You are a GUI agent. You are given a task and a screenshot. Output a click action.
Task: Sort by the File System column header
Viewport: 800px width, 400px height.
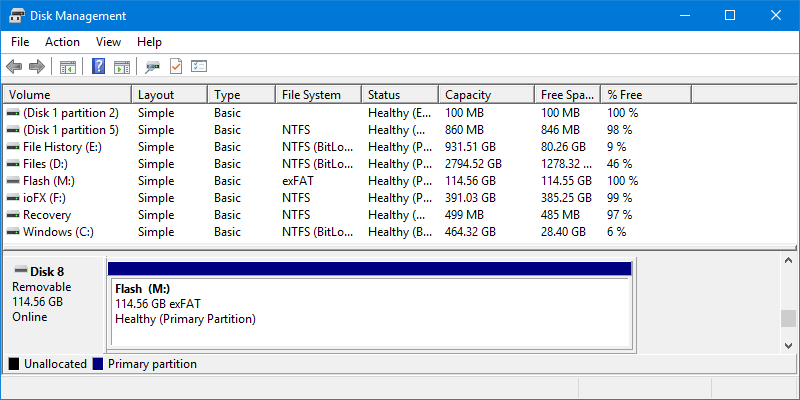pos(317,95)
